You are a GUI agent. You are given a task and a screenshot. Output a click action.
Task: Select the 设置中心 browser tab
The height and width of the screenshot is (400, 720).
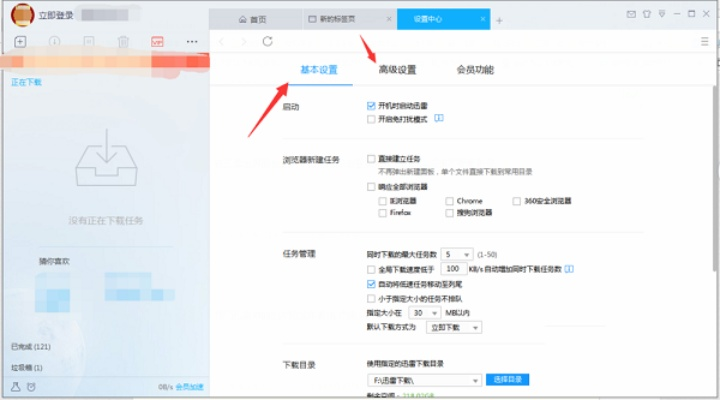(x=444, y=19)
